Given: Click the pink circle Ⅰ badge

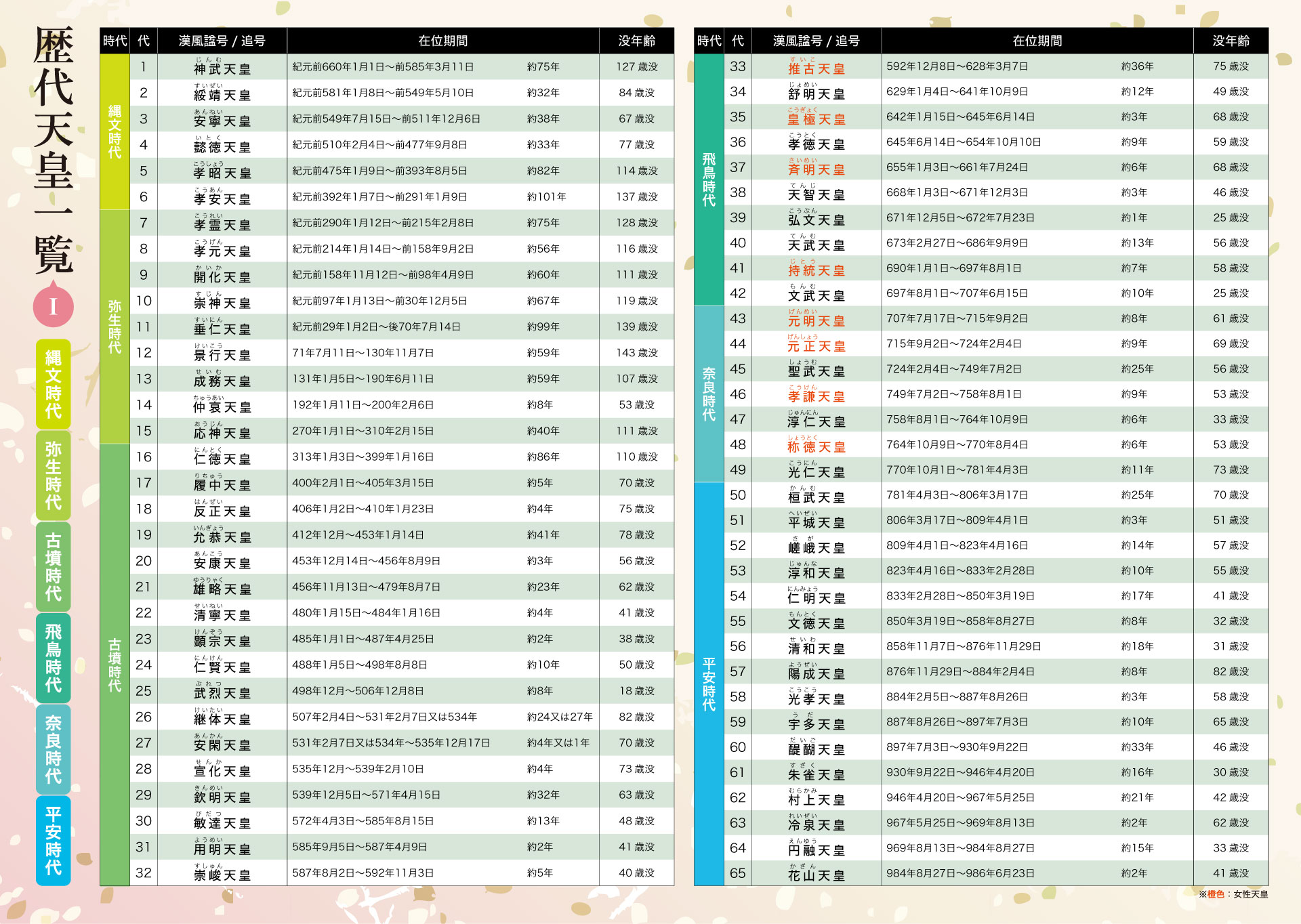Looking at the screenshot, I should pos(53,306).
